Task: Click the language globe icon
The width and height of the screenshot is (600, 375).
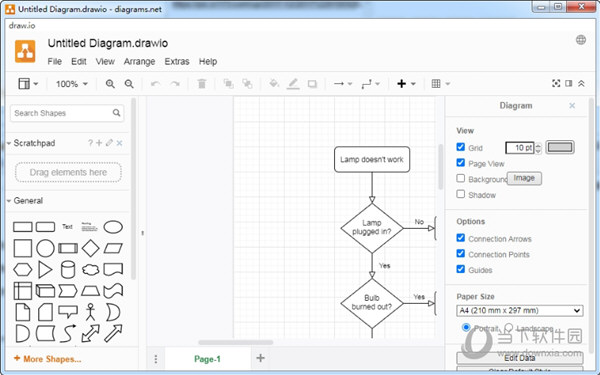Action: [581, 40]
